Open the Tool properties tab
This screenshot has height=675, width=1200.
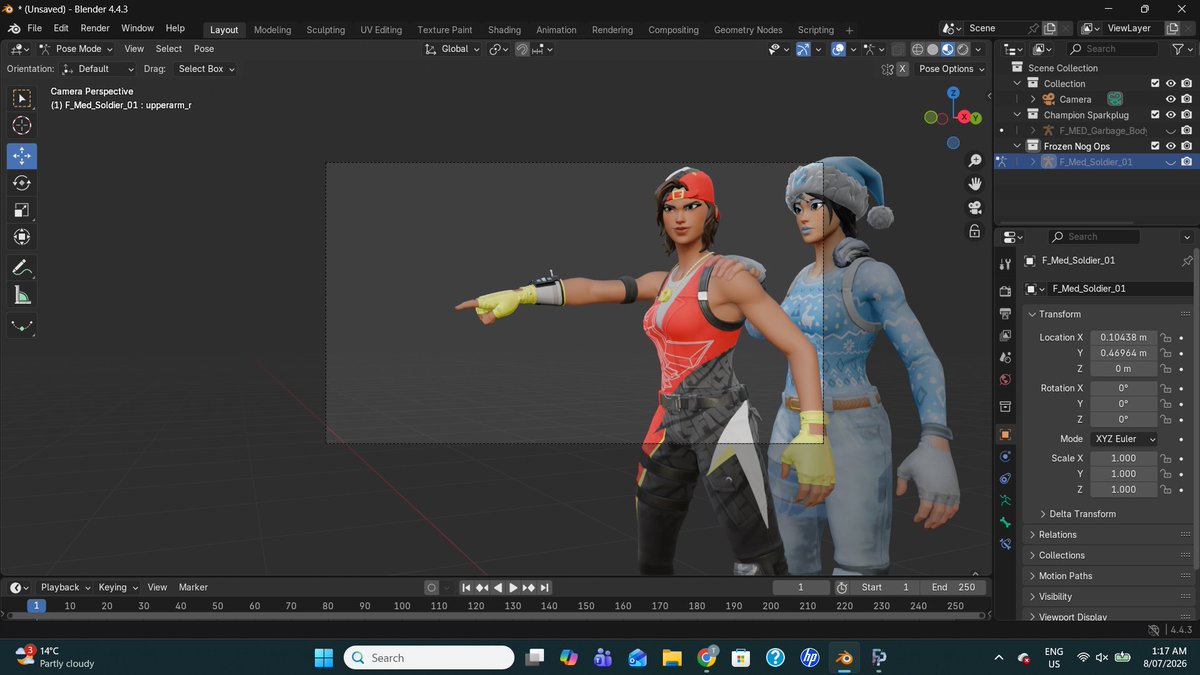point(1005,263)
